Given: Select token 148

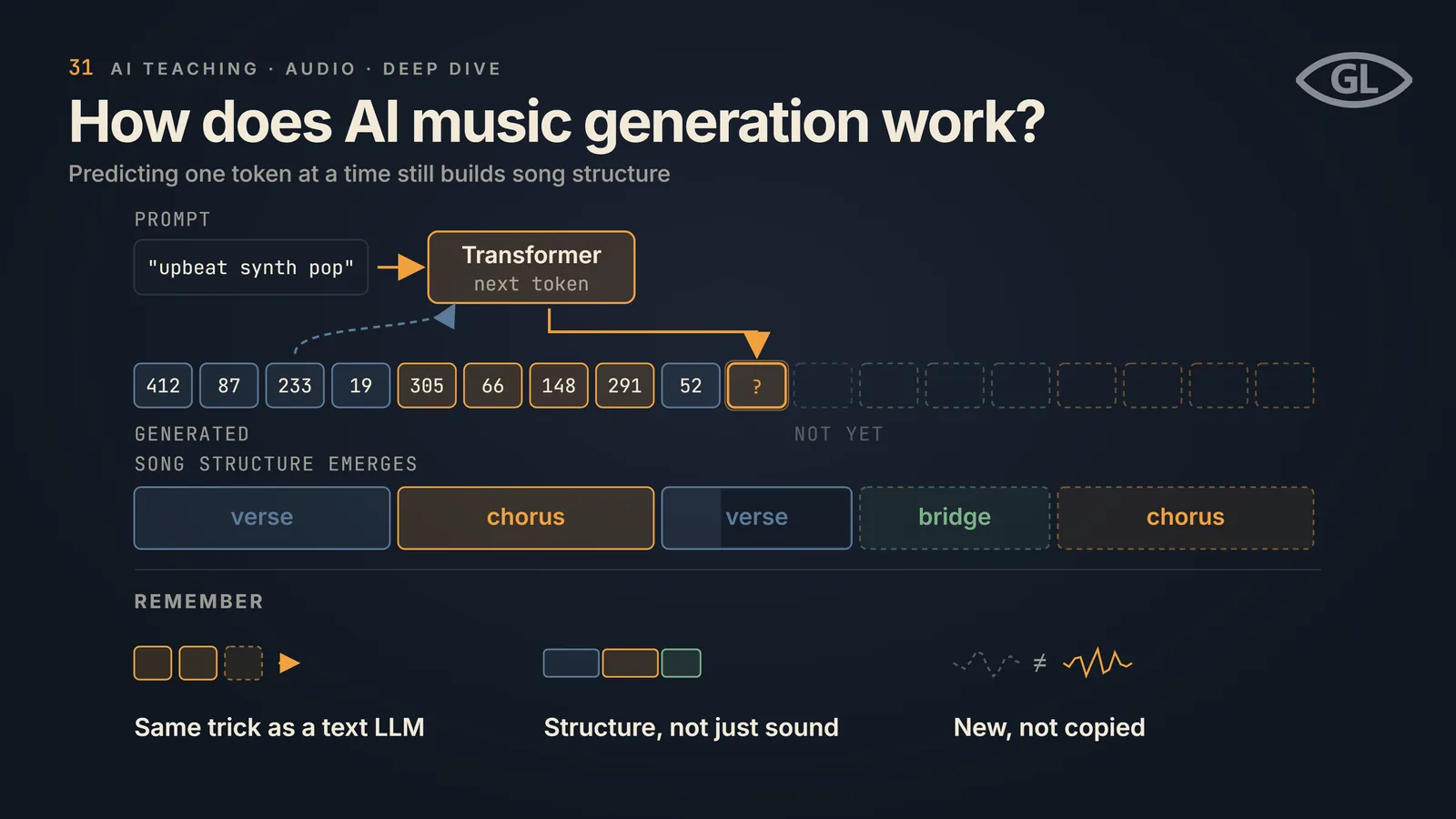Looking at the screenshot, I should (x=559, y=386).
